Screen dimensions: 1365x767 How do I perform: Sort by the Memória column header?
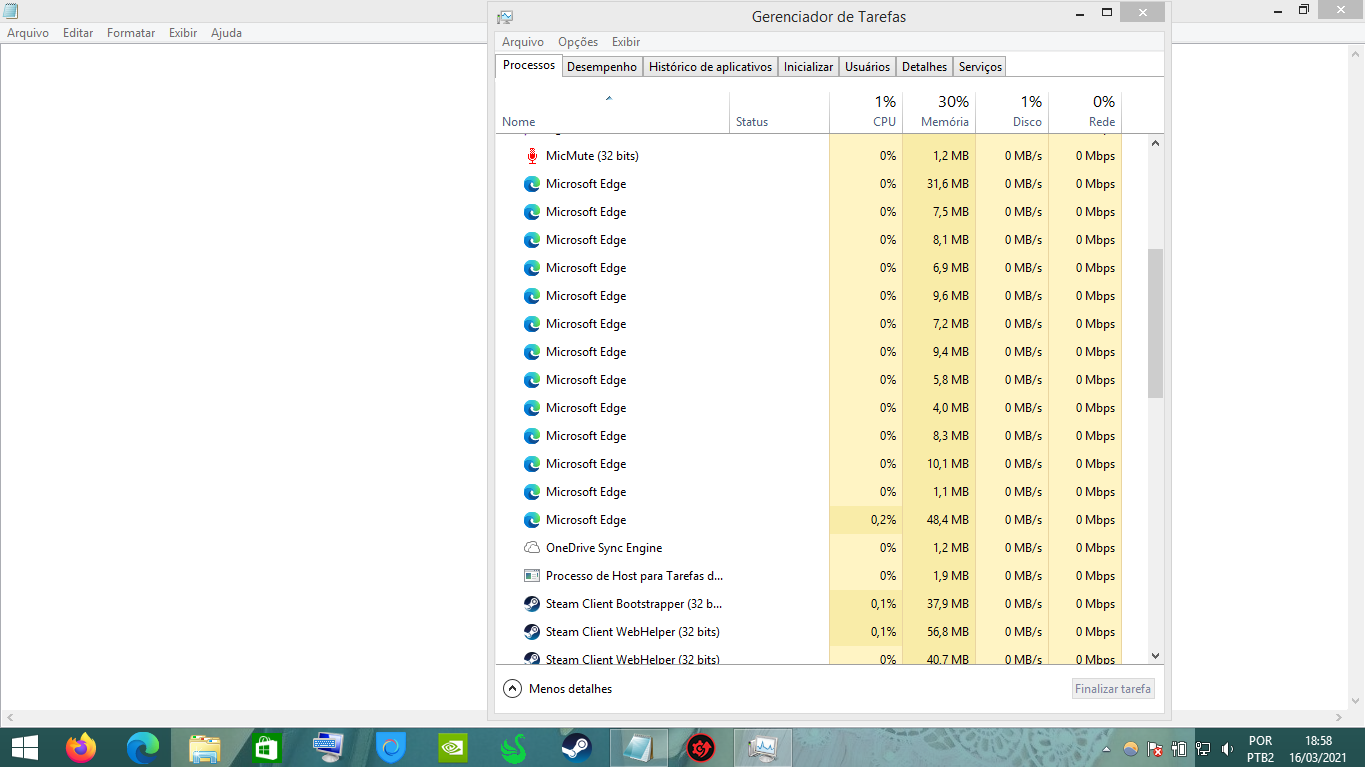[939, 112]
